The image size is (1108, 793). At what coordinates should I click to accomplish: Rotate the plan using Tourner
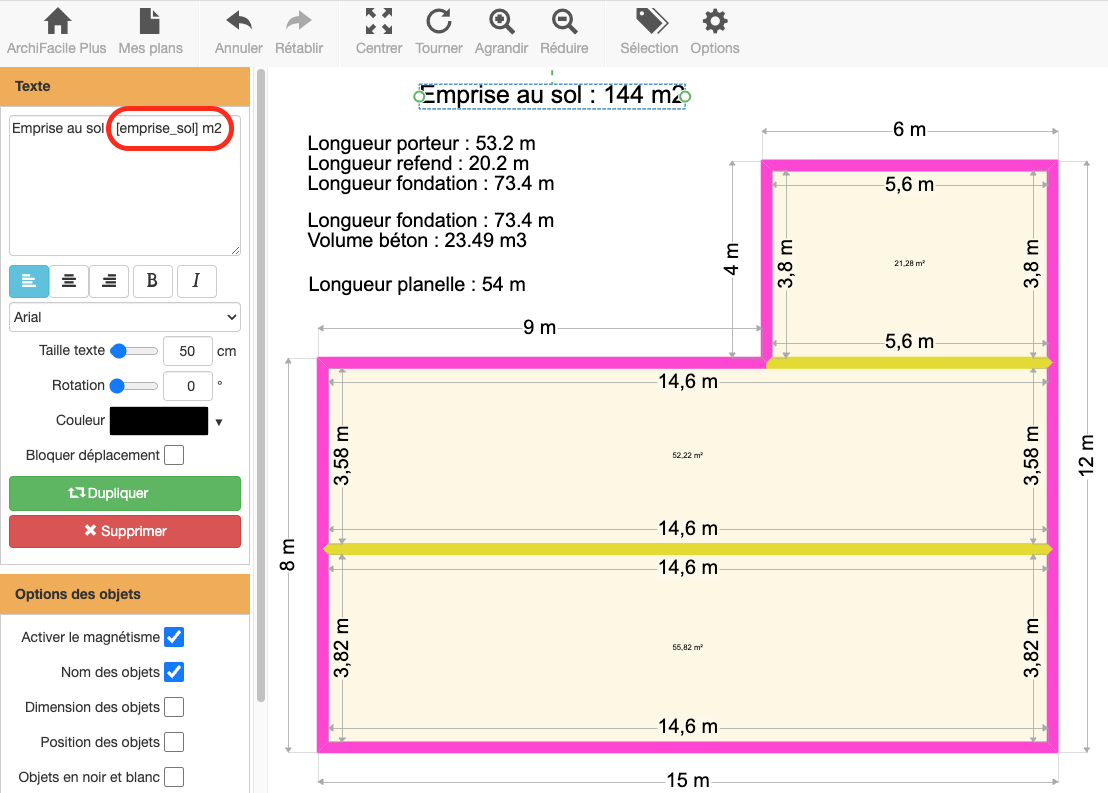[439, 31]
